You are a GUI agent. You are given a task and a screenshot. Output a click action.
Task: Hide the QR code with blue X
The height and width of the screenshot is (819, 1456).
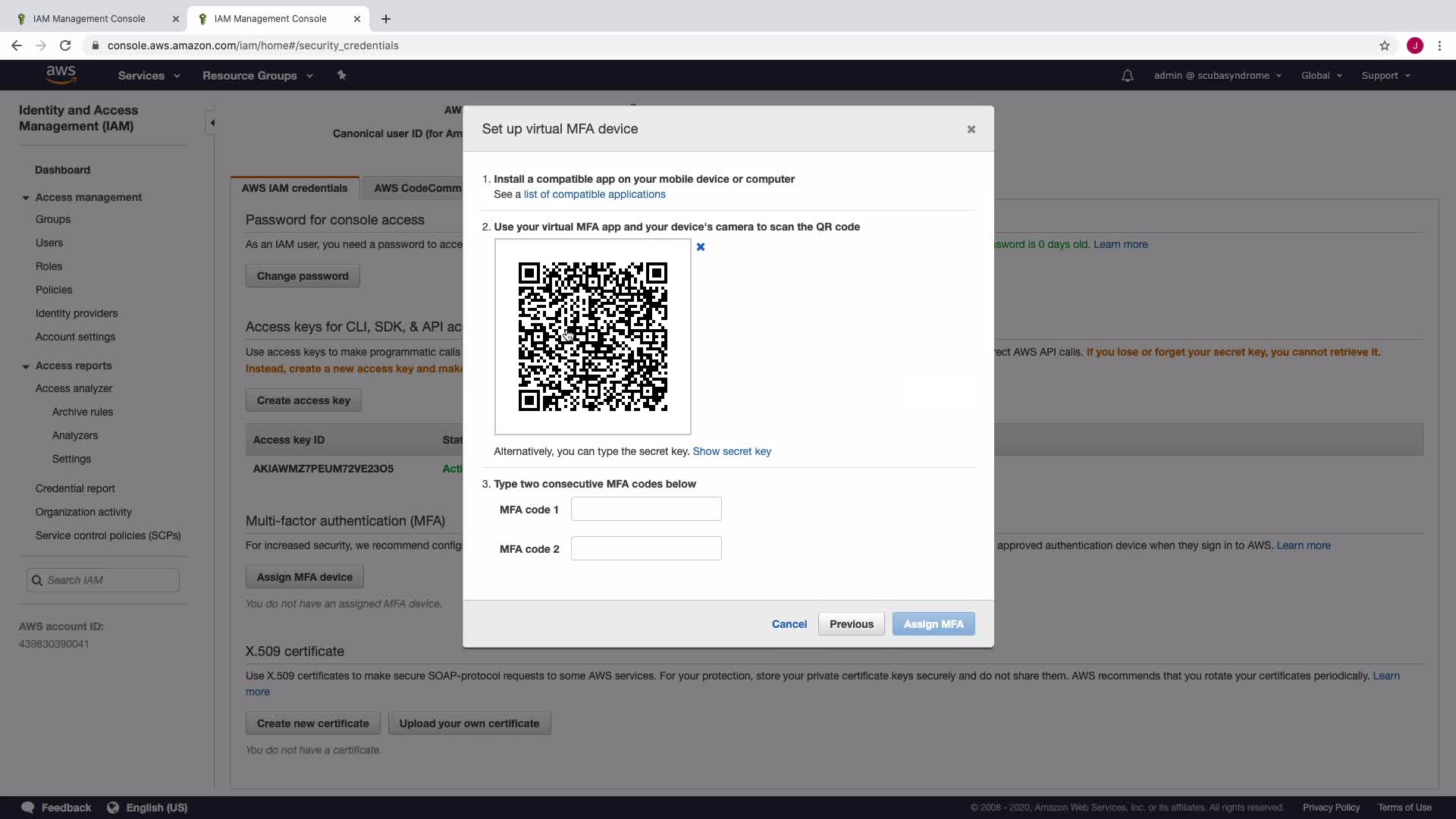coord(701,247)
